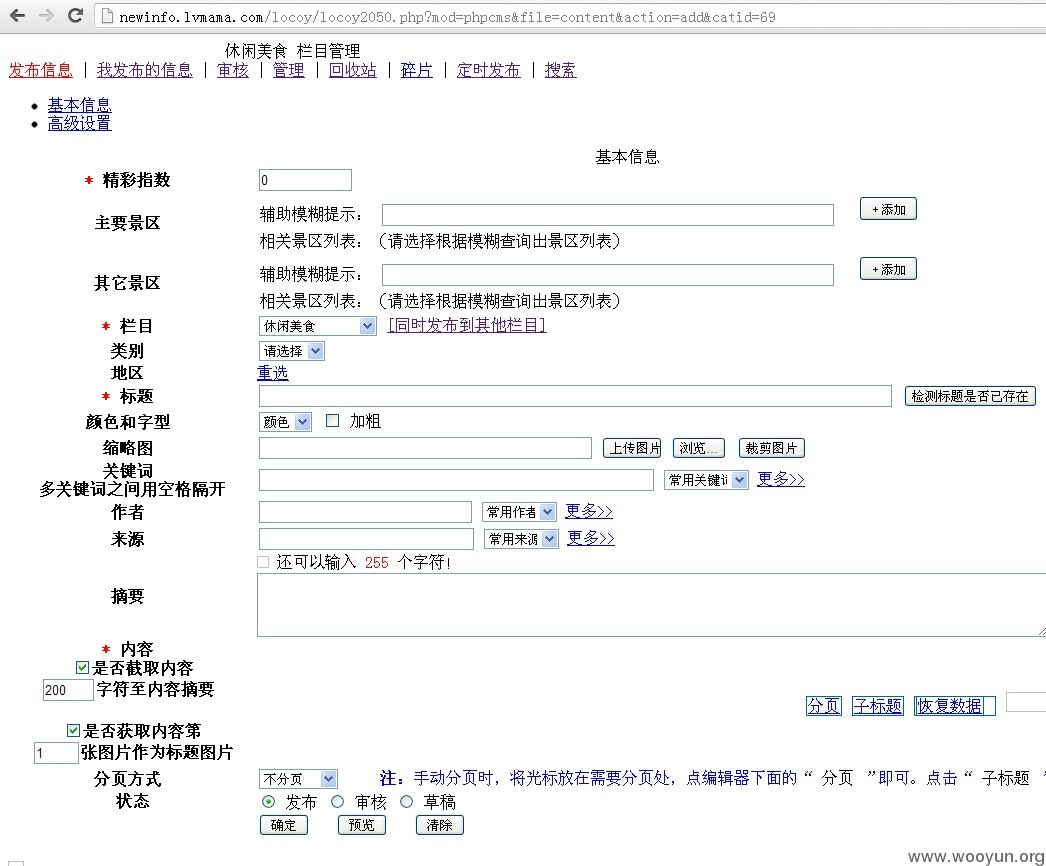1046x866 pixels.
Task: Click 裁剪图片 button
Action: tap(771, 448)
